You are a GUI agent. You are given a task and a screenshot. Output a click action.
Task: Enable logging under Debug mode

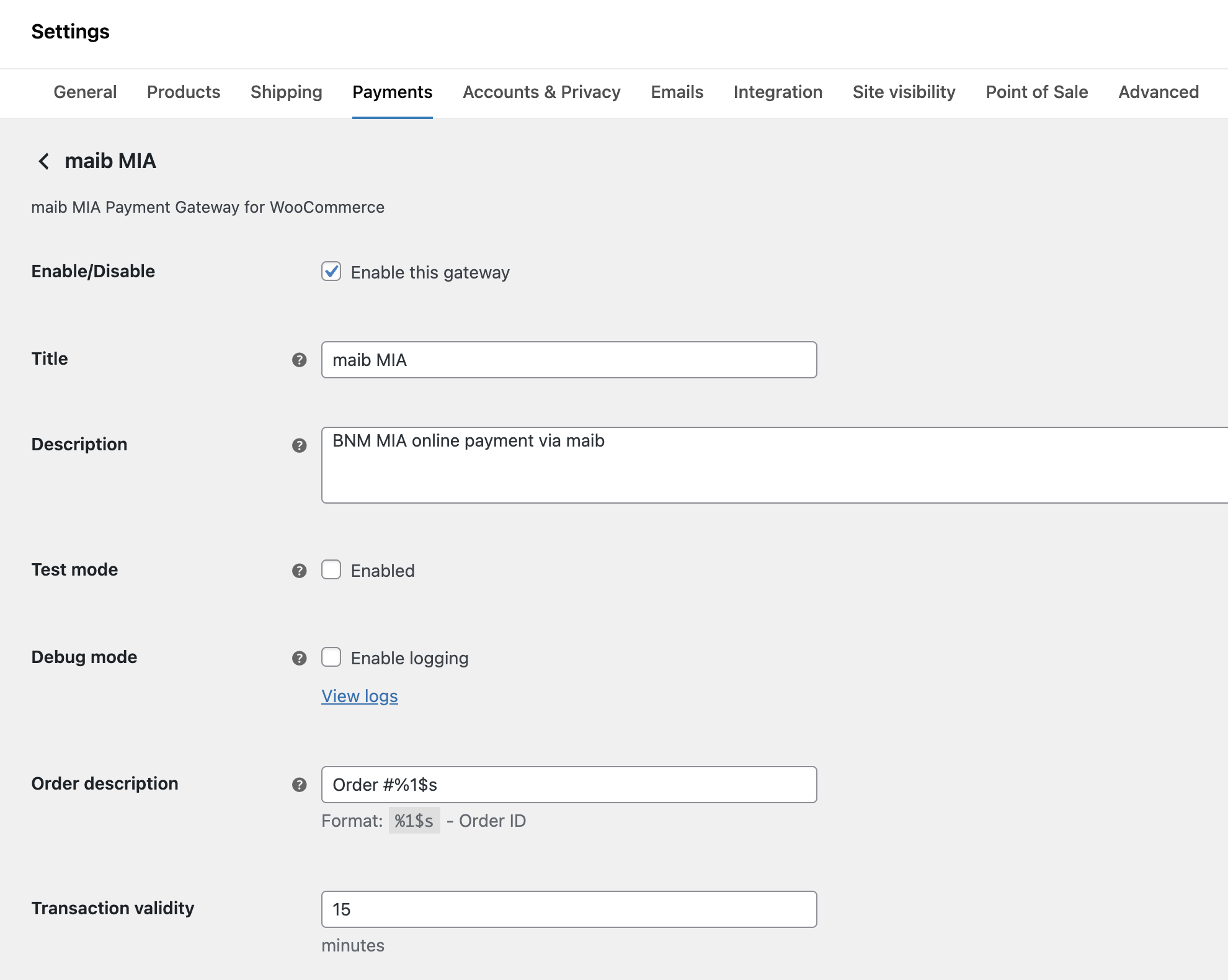click(x=331, y=657)
